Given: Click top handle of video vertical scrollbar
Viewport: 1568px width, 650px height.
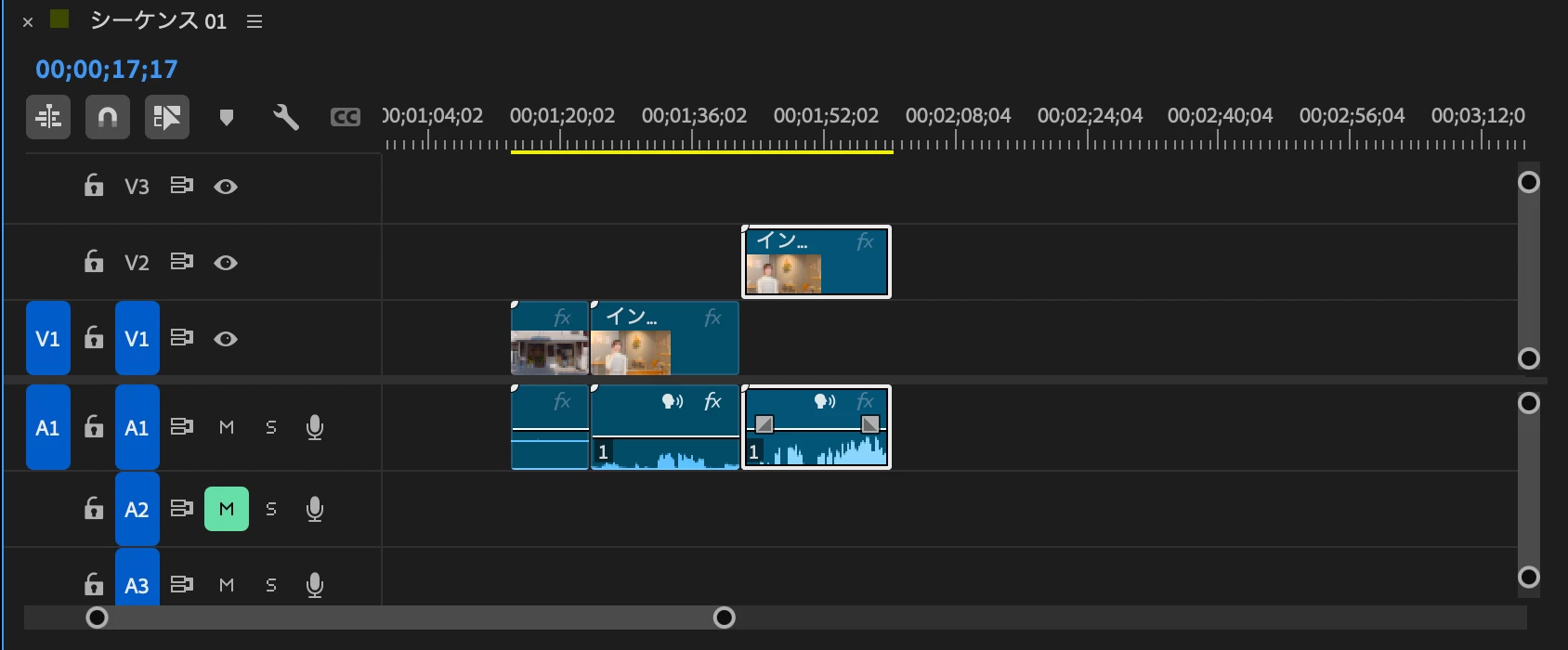Looking at the screenshot, I should pos(1529,182).
